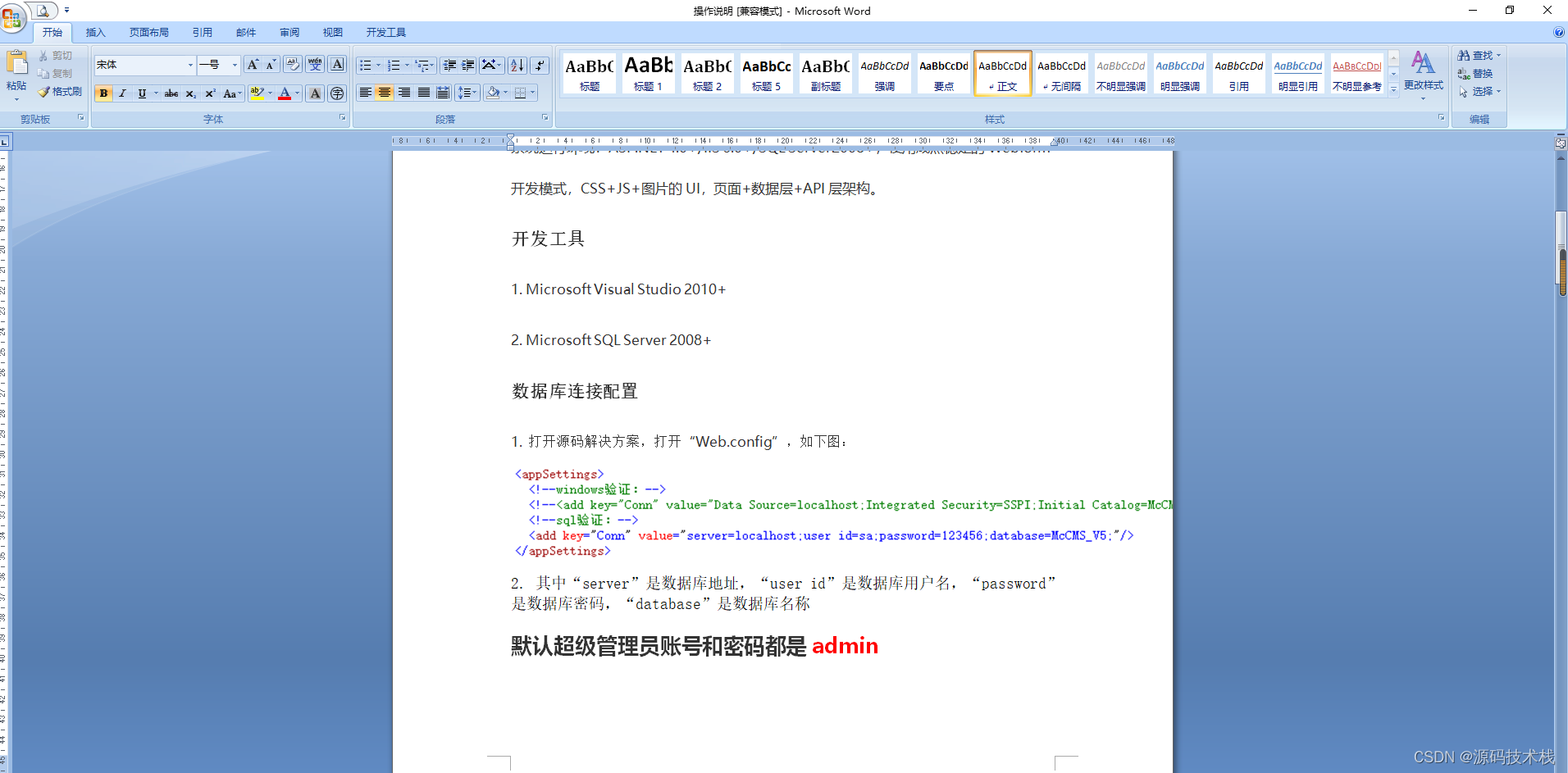Image resolution: width=1568 pixels, height=773 pixels.
Task: Align text right
Action: point(404,93)
